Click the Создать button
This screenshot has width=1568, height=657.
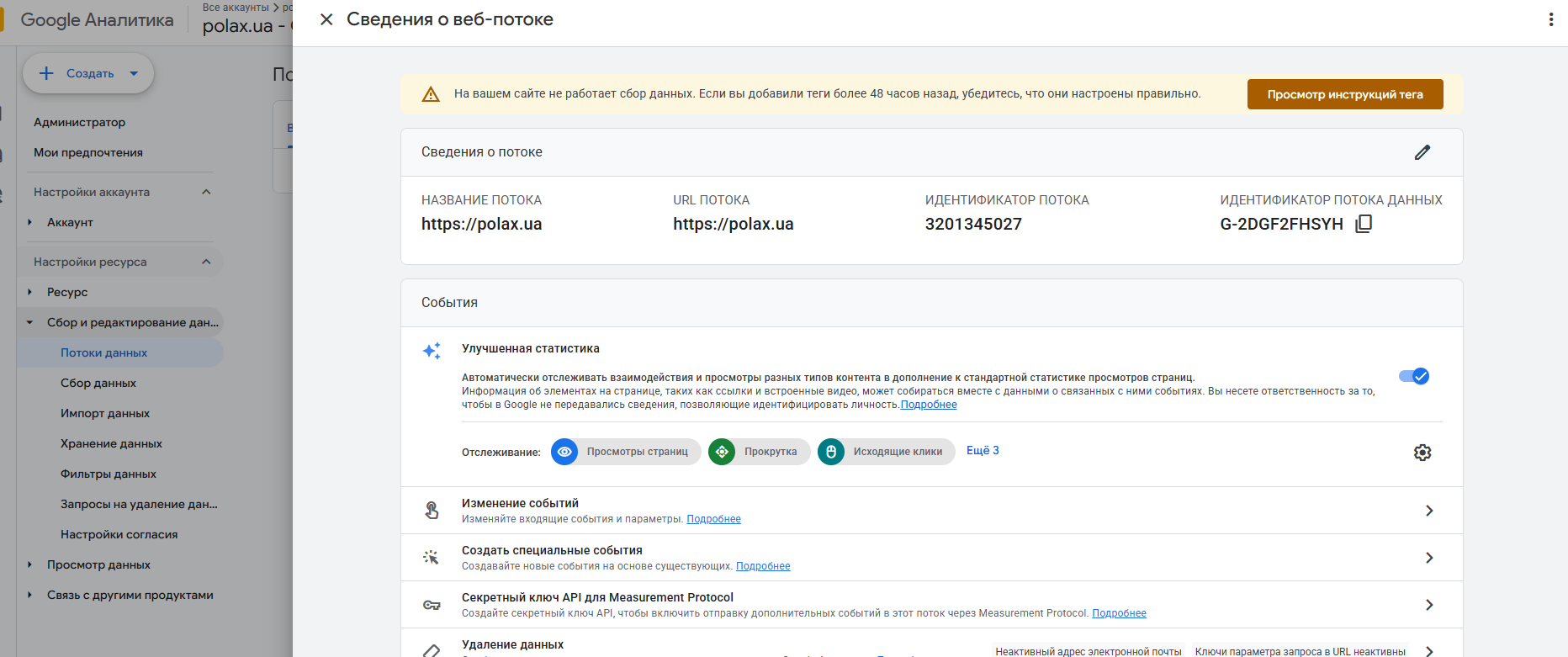pyautogui.click(x=88, y=73)
